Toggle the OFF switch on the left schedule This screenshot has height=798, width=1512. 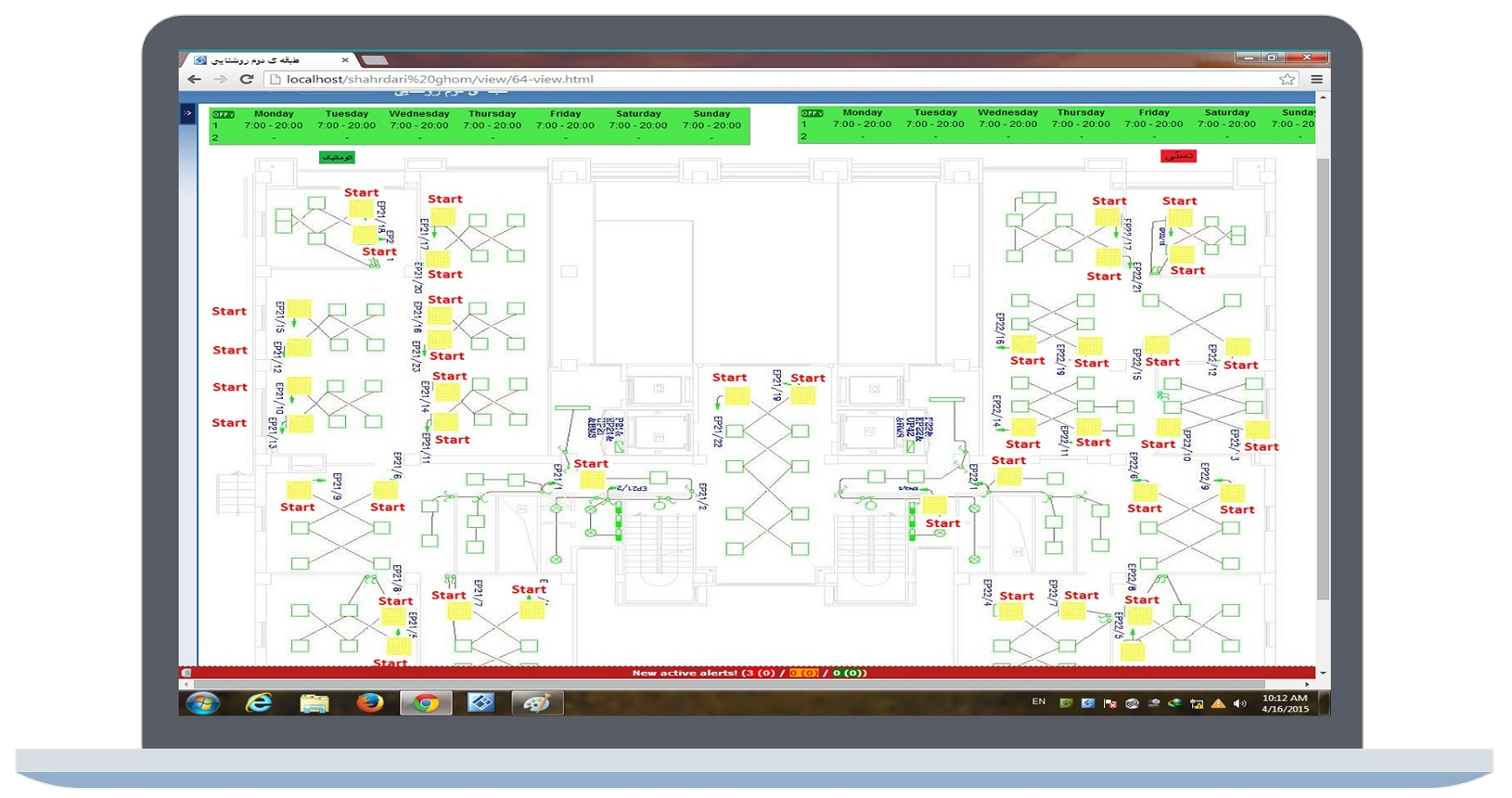(223, 114)
